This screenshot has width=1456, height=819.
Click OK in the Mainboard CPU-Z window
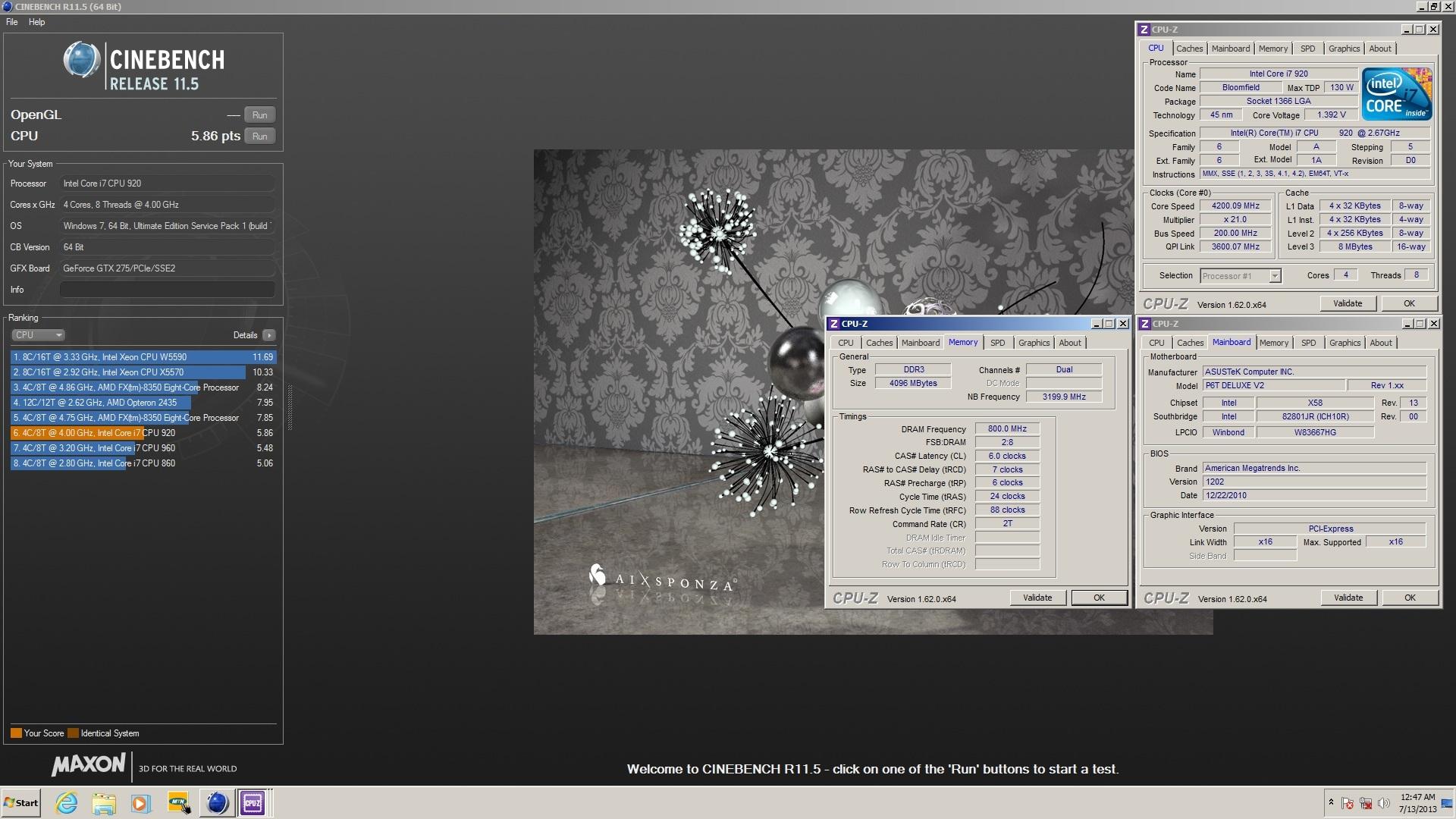tap(1410, 598)
